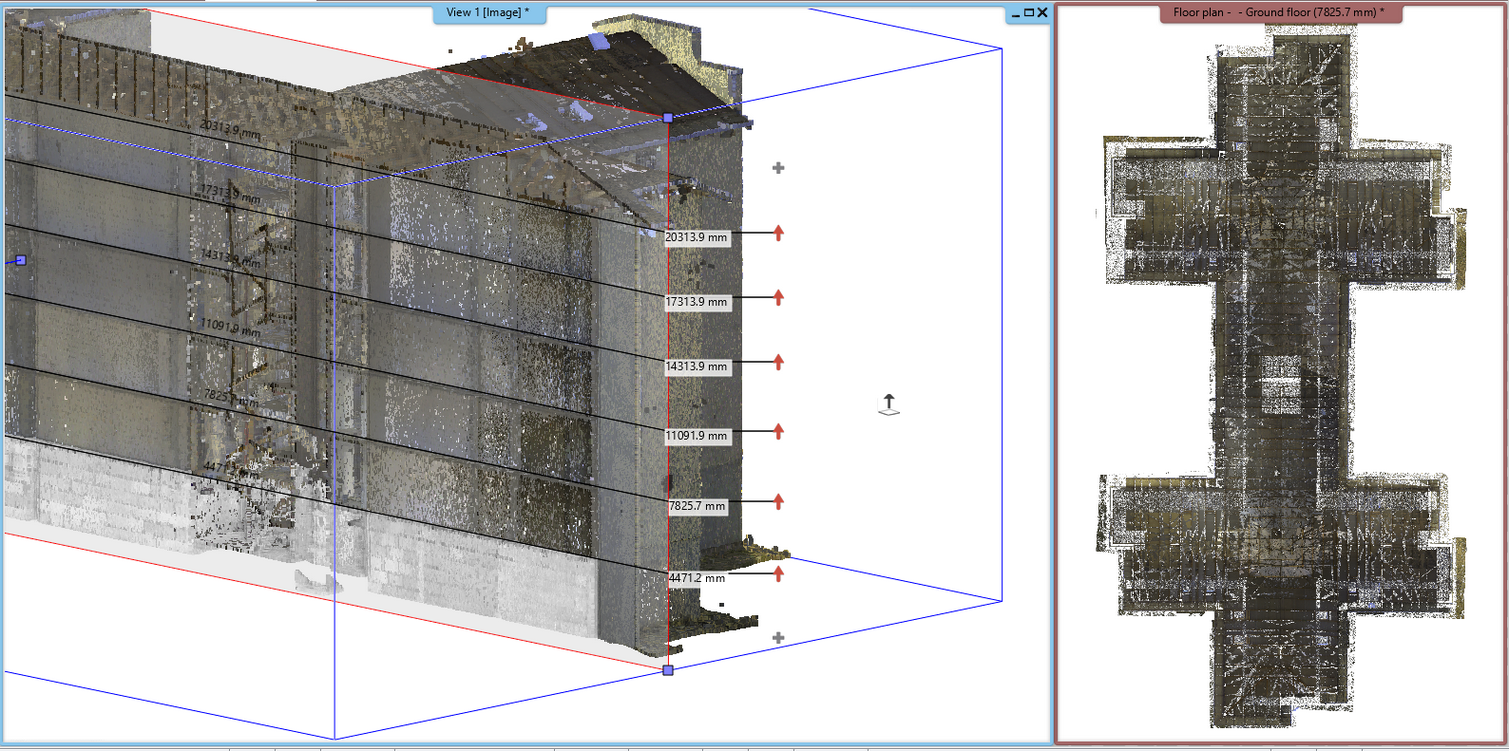This screenshot has height=751, width=1509.
Task: Click the red arrow beside the 4471.2 mm level
Action: (x=778, y=573)
